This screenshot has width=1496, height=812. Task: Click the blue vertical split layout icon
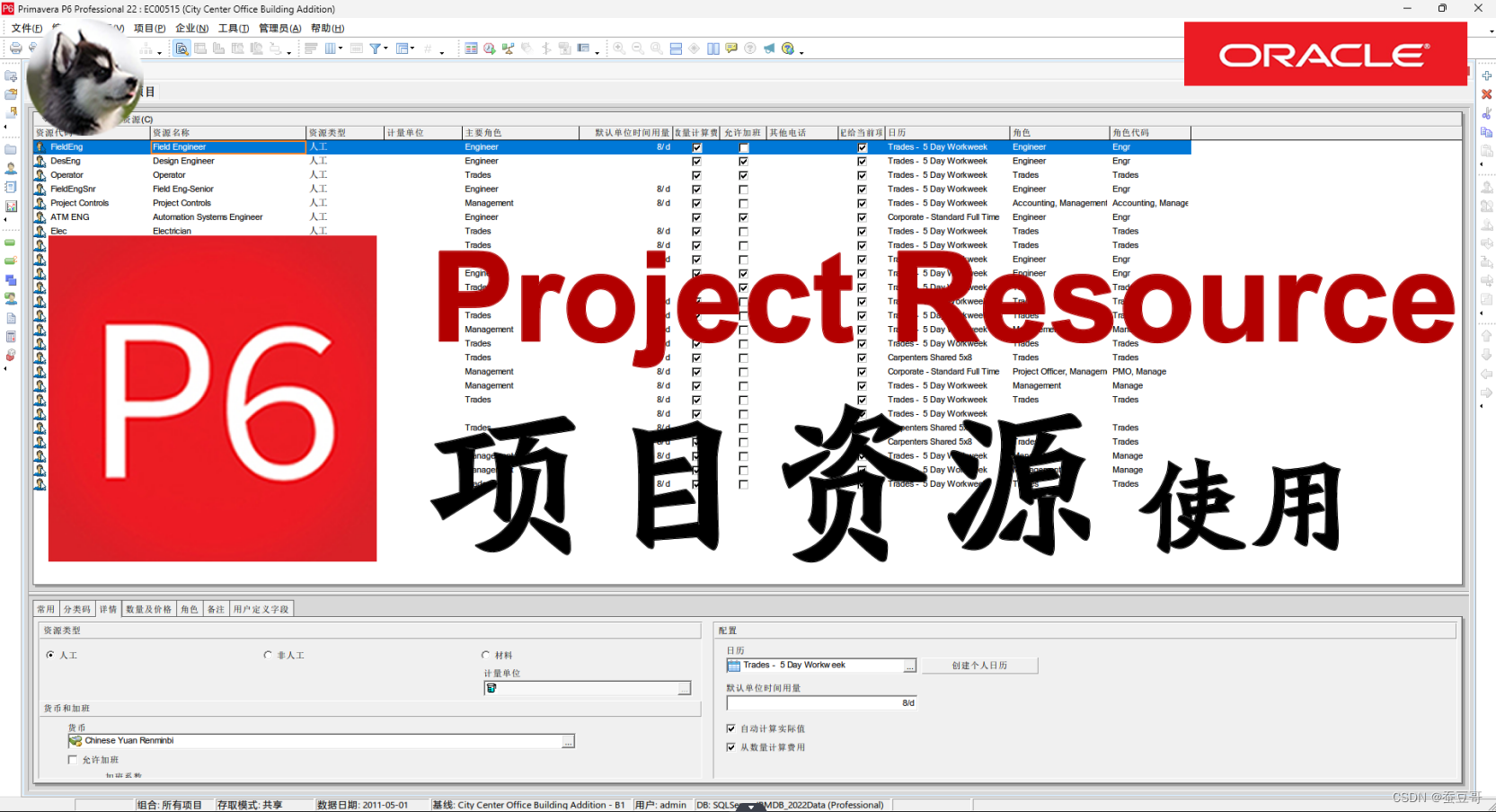[x=713, y=49]
